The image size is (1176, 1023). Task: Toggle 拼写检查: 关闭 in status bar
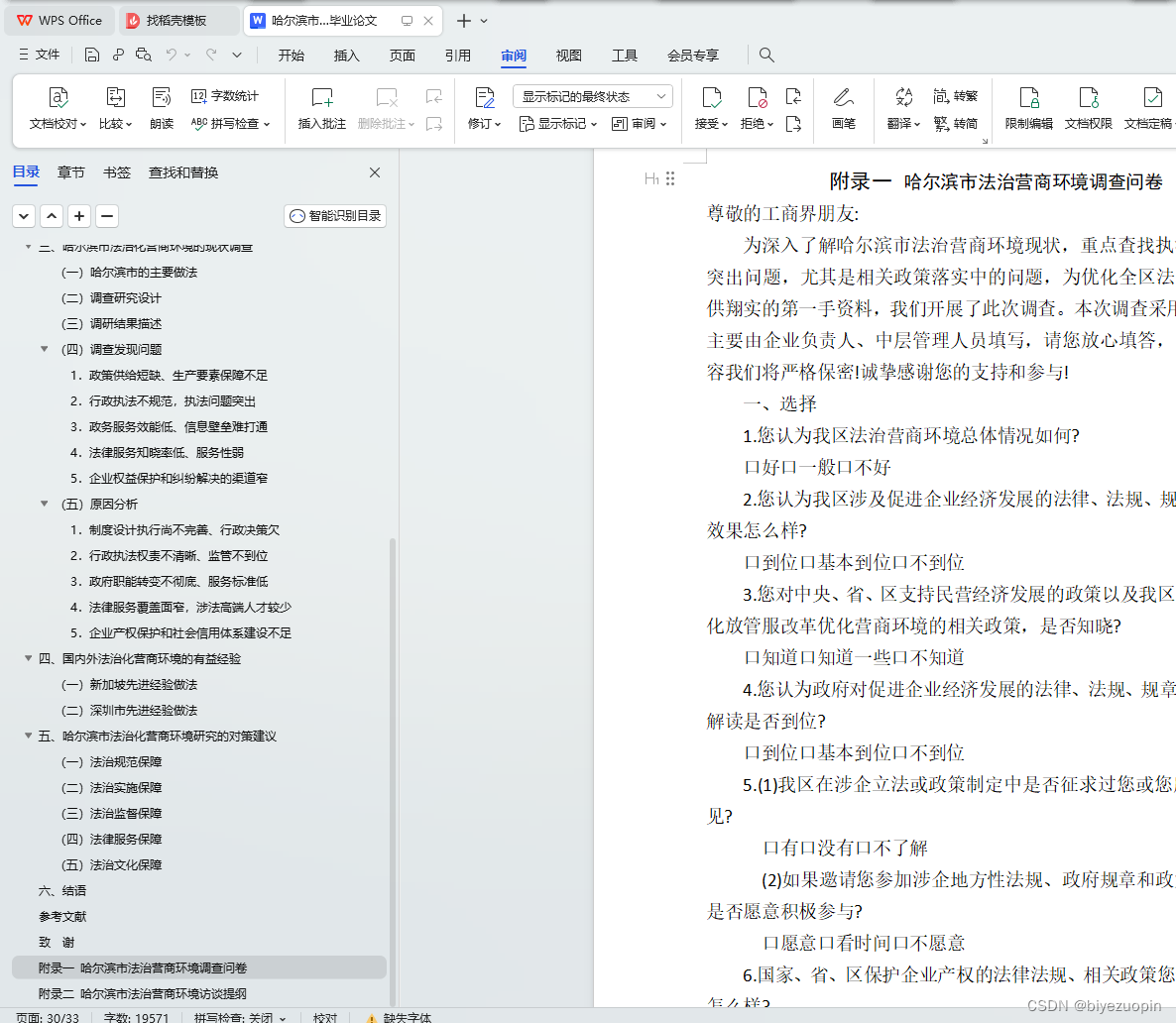[240, 1017]
